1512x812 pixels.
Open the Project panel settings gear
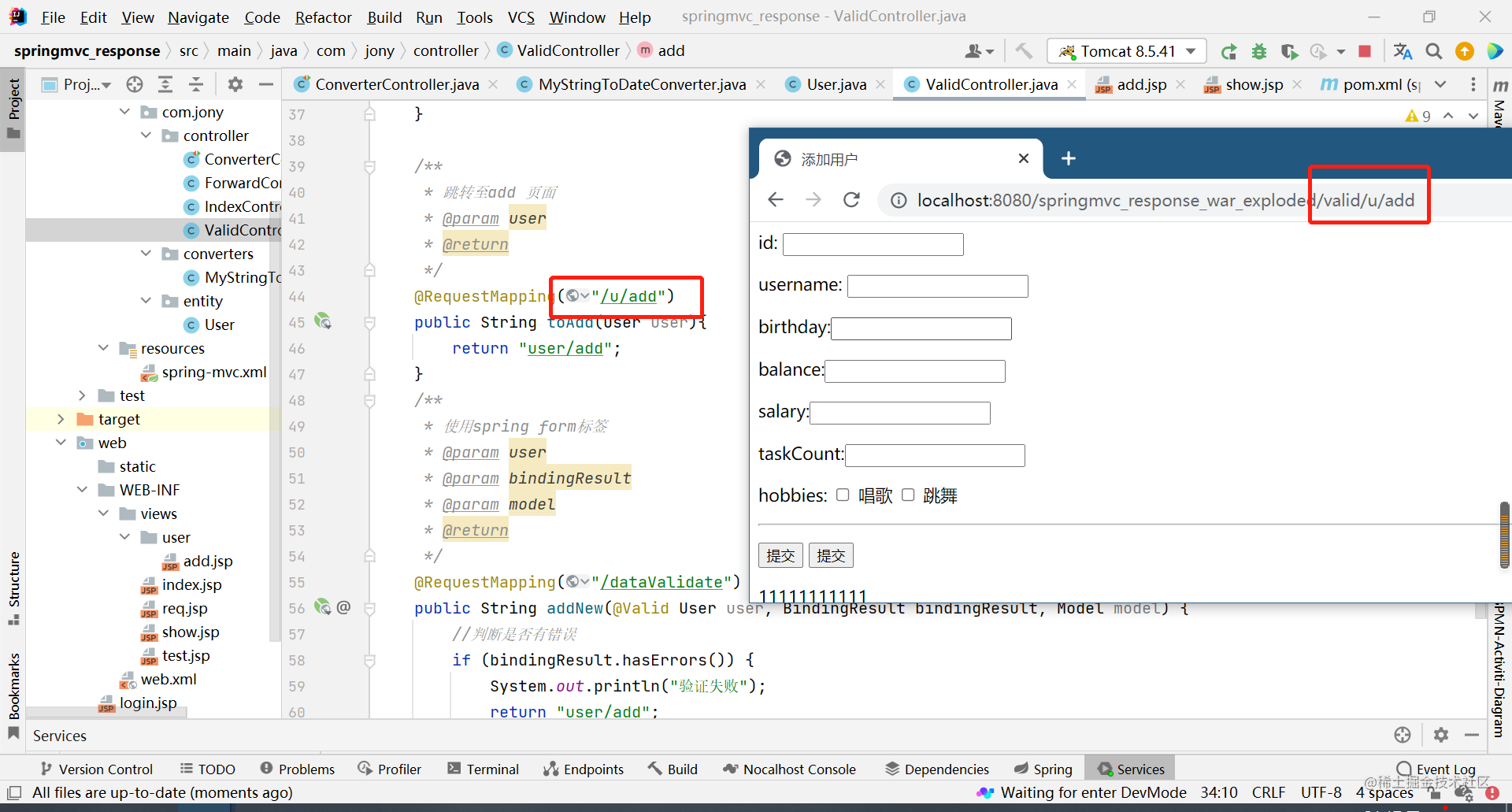click(x=235, y=84)
